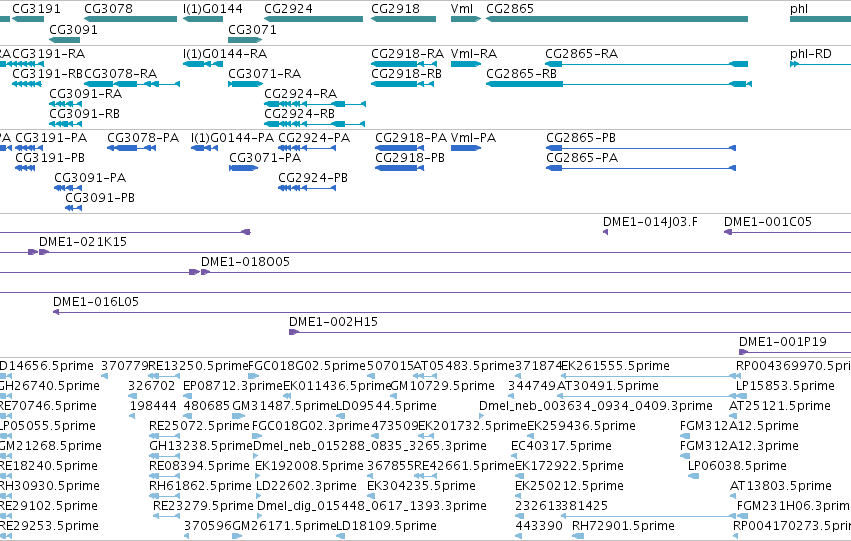Select BAC clone DME1-016L05
Viewport: 851px width, 541px height.
pos(452,313)
